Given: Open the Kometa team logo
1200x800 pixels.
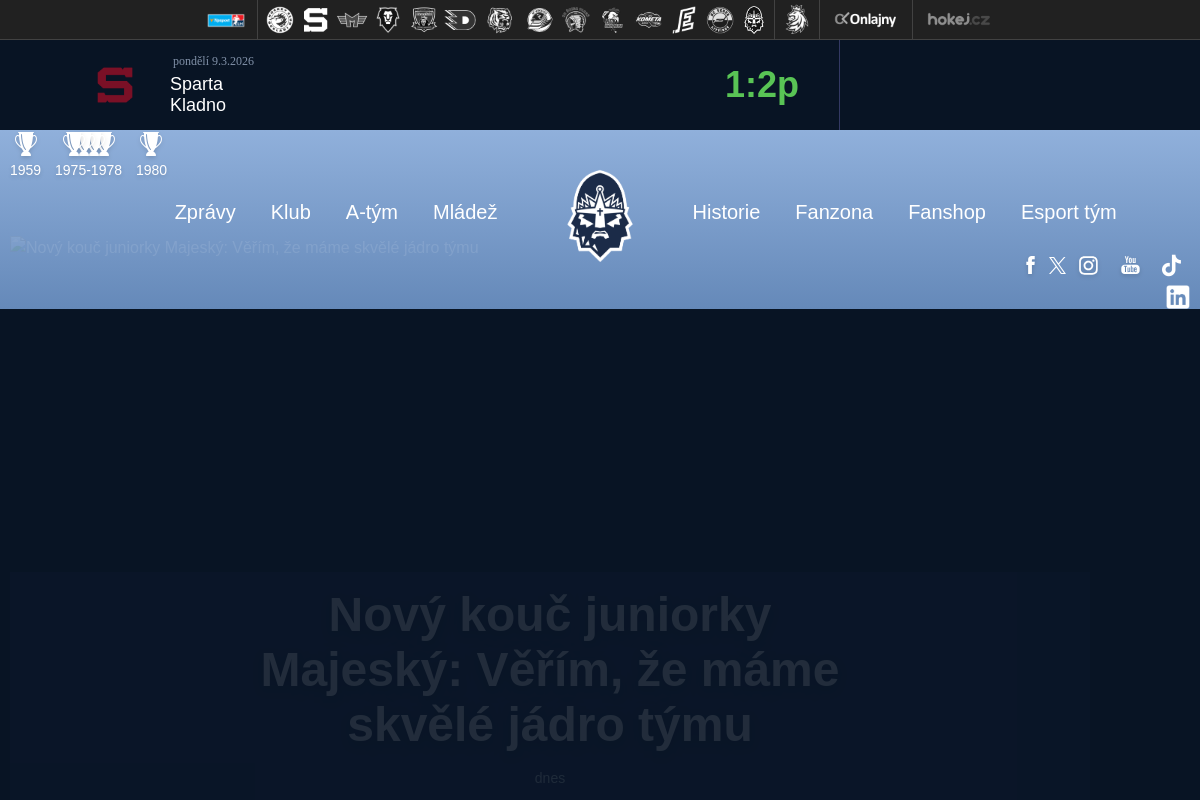Looking at the screenshot, I should tap(649, 20).
